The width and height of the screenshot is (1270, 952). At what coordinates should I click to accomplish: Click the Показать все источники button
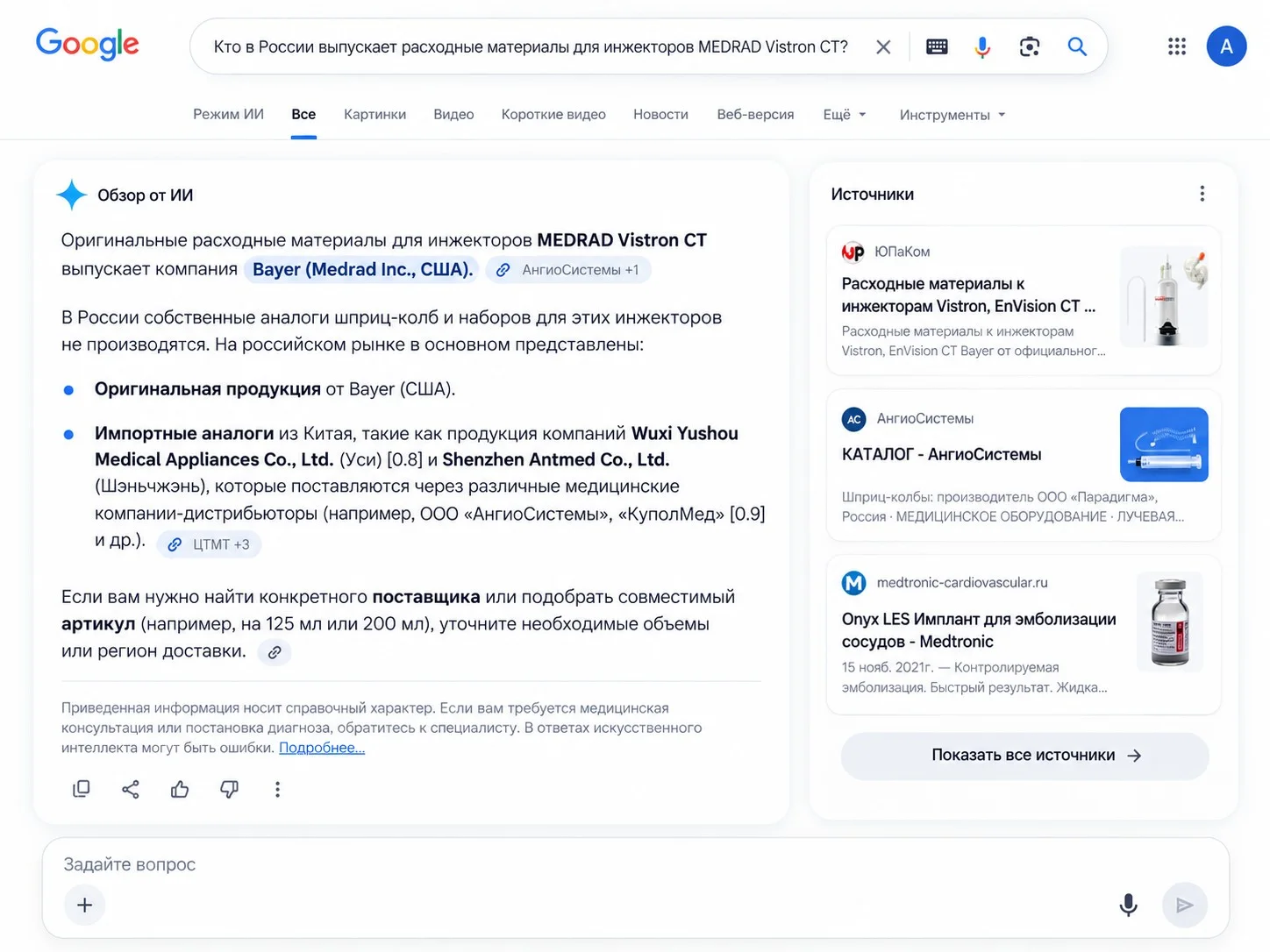click(x=1024, y=756)
